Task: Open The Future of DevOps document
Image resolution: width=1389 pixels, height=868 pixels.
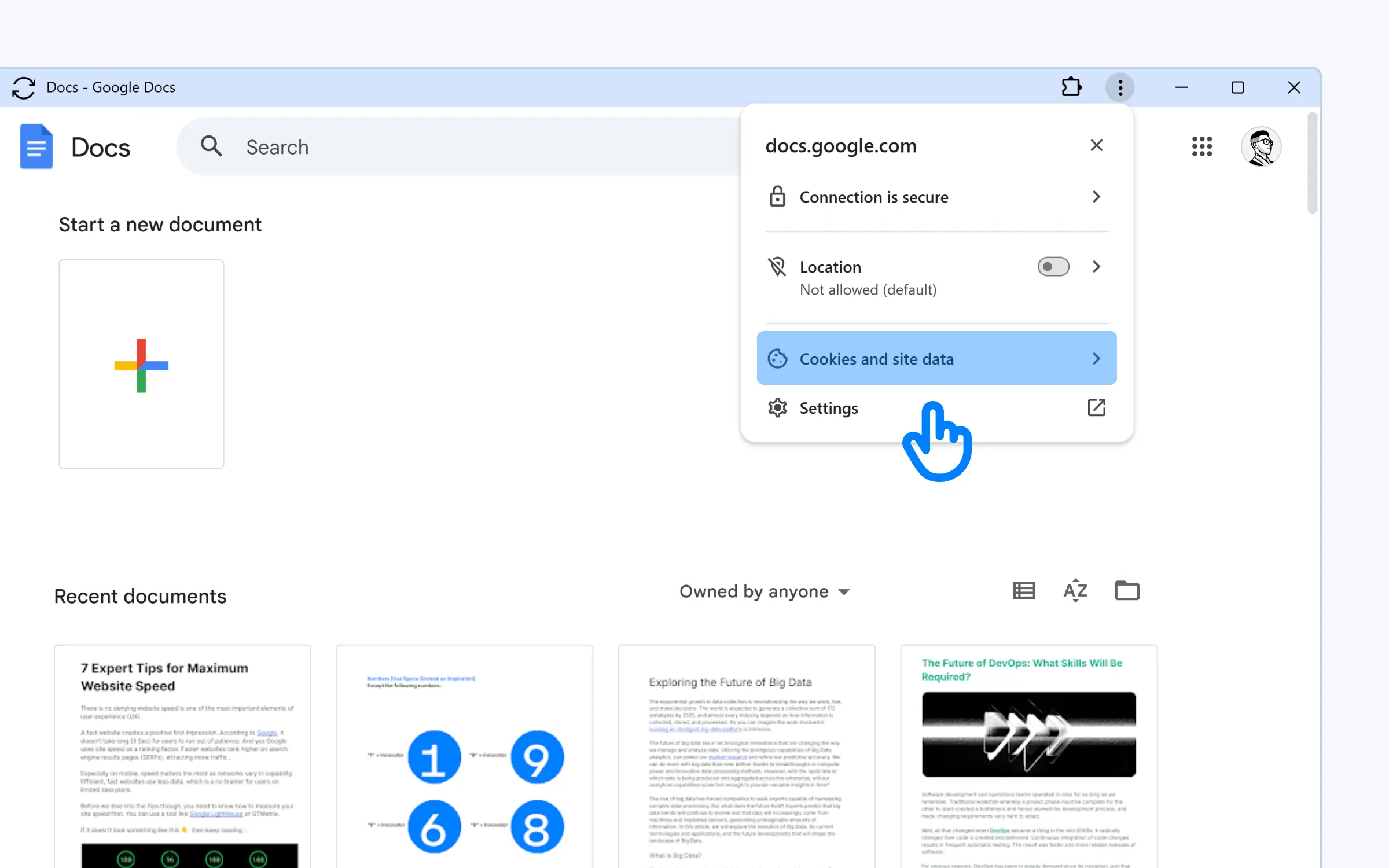Action: tap(1029, 756)
